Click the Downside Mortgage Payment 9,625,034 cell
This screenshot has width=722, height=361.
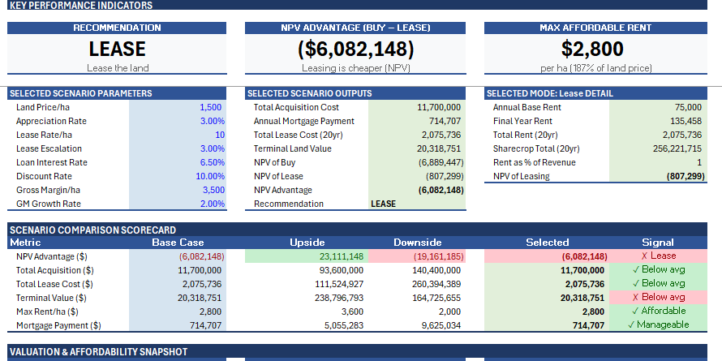tap(417, 326)
